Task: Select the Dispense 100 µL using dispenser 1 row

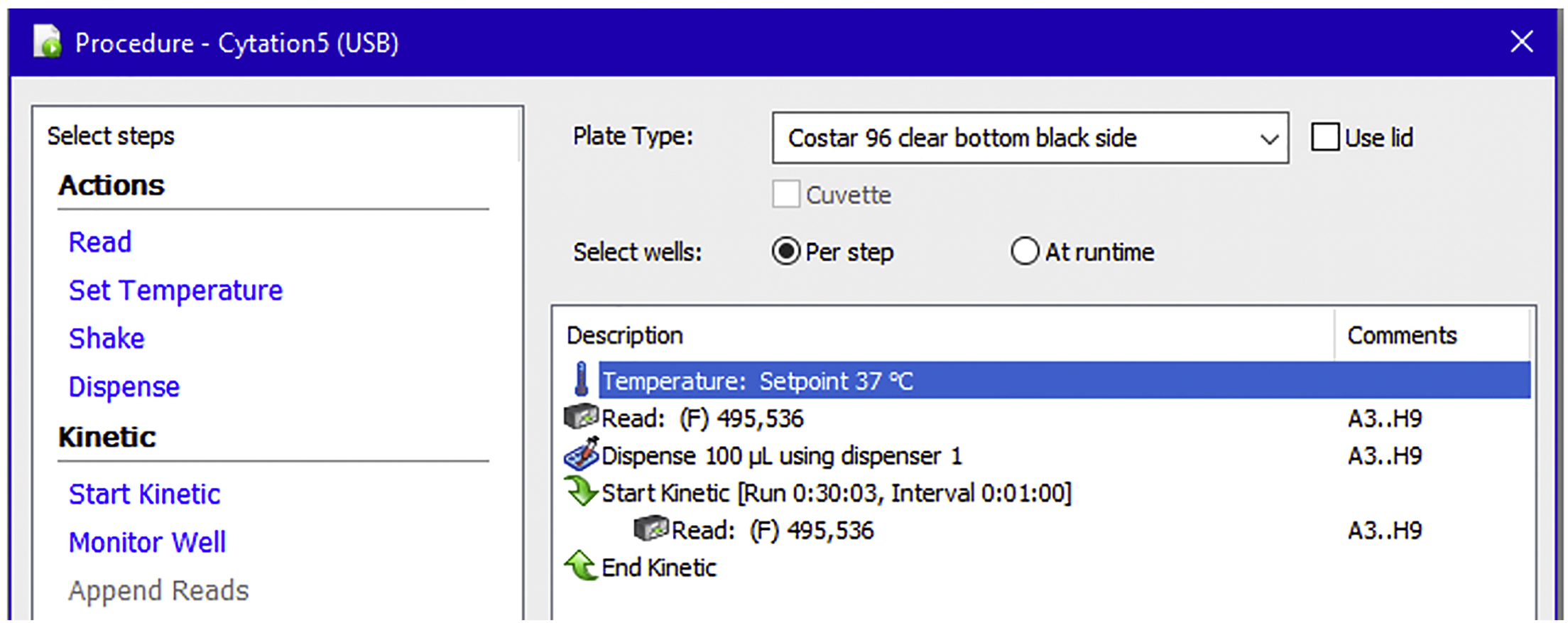Action: [781, 455]
